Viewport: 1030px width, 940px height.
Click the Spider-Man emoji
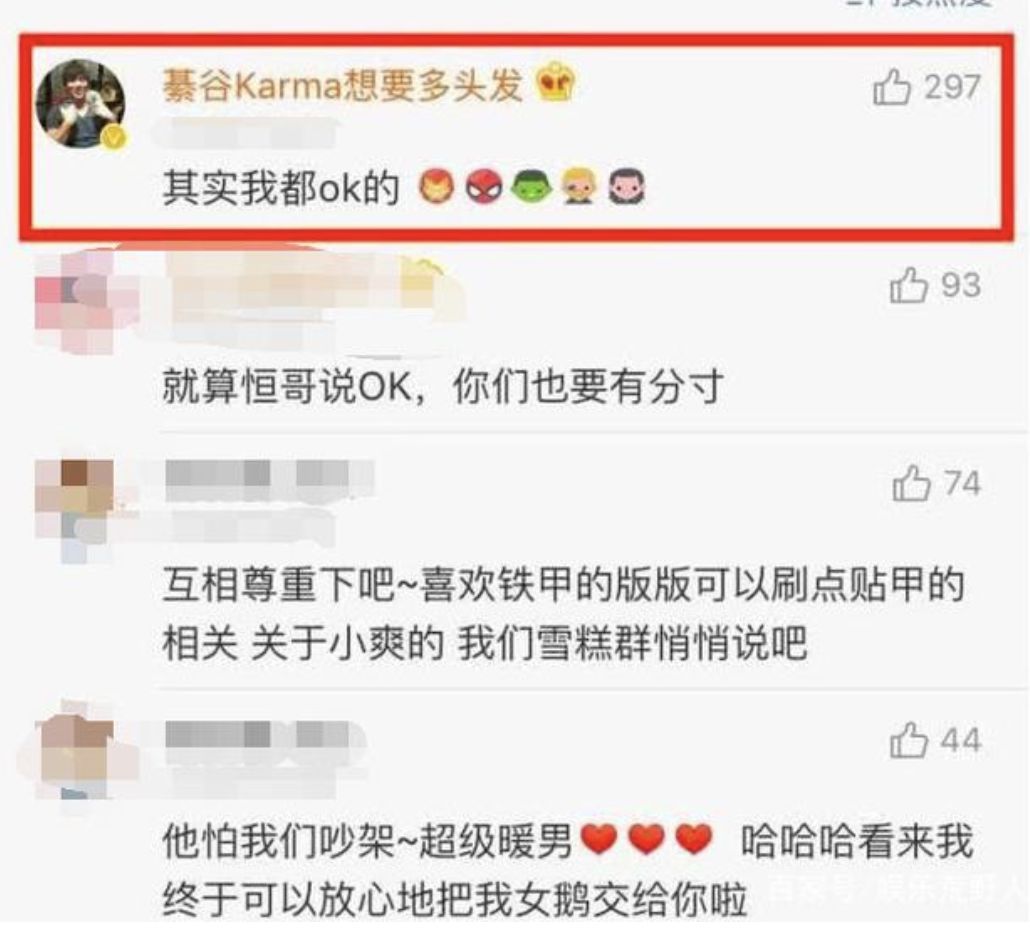pos(483,187)
